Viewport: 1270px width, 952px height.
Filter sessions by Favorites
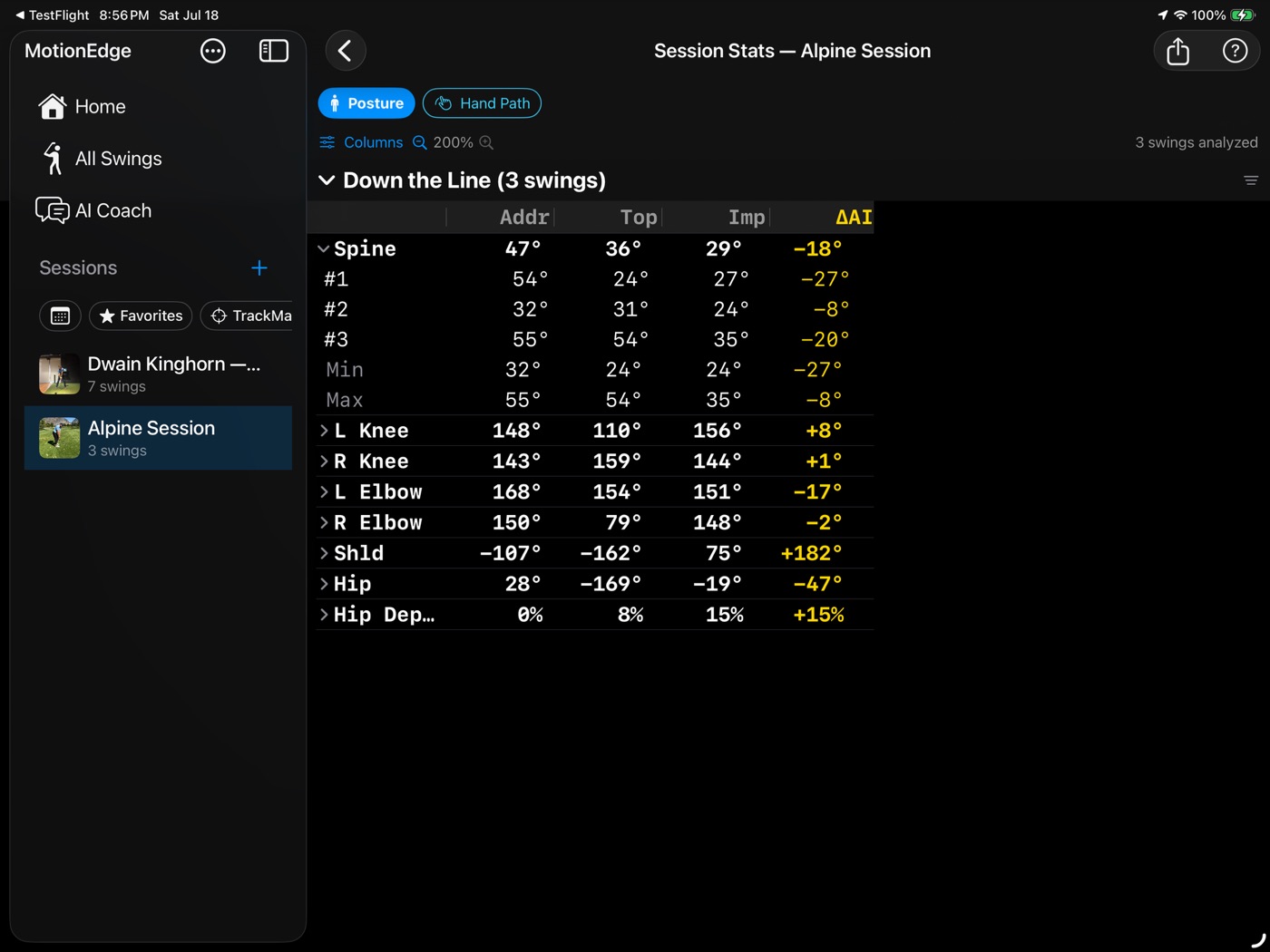point(141,316)
